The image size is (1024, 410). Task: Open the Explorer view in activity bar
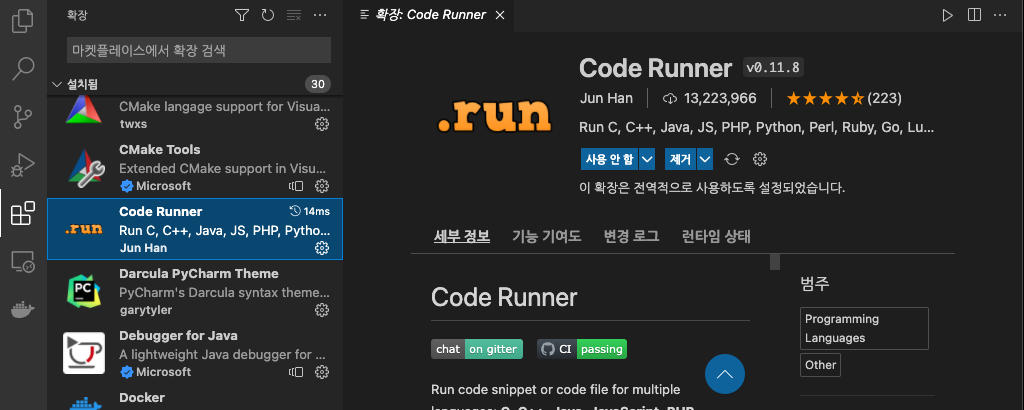pos(23,20)
